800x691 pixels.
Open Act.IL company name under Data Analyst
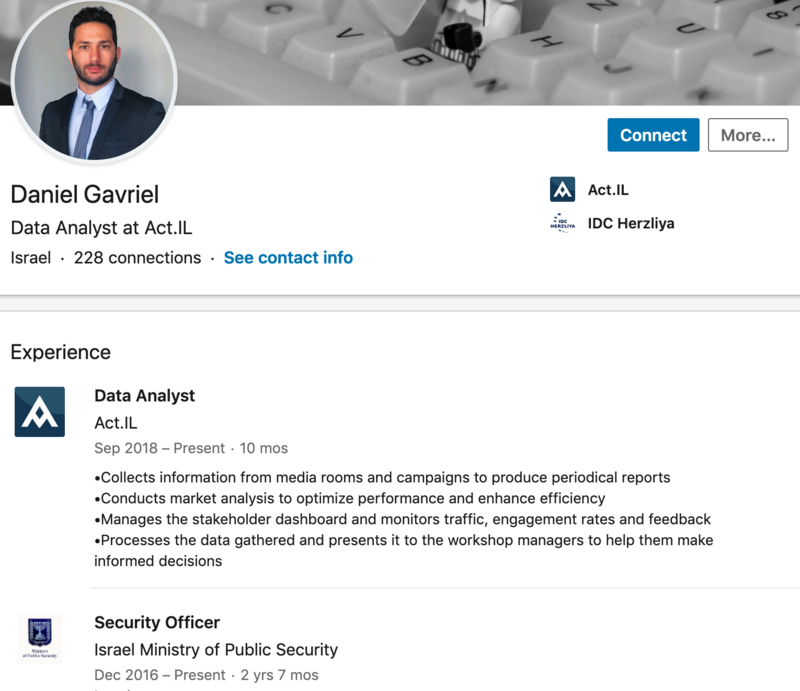(116, 423)
